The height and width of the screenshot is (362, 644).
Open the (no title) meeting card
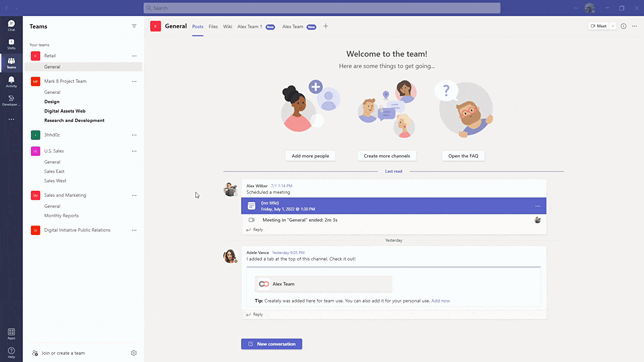[x=393, y=206]
